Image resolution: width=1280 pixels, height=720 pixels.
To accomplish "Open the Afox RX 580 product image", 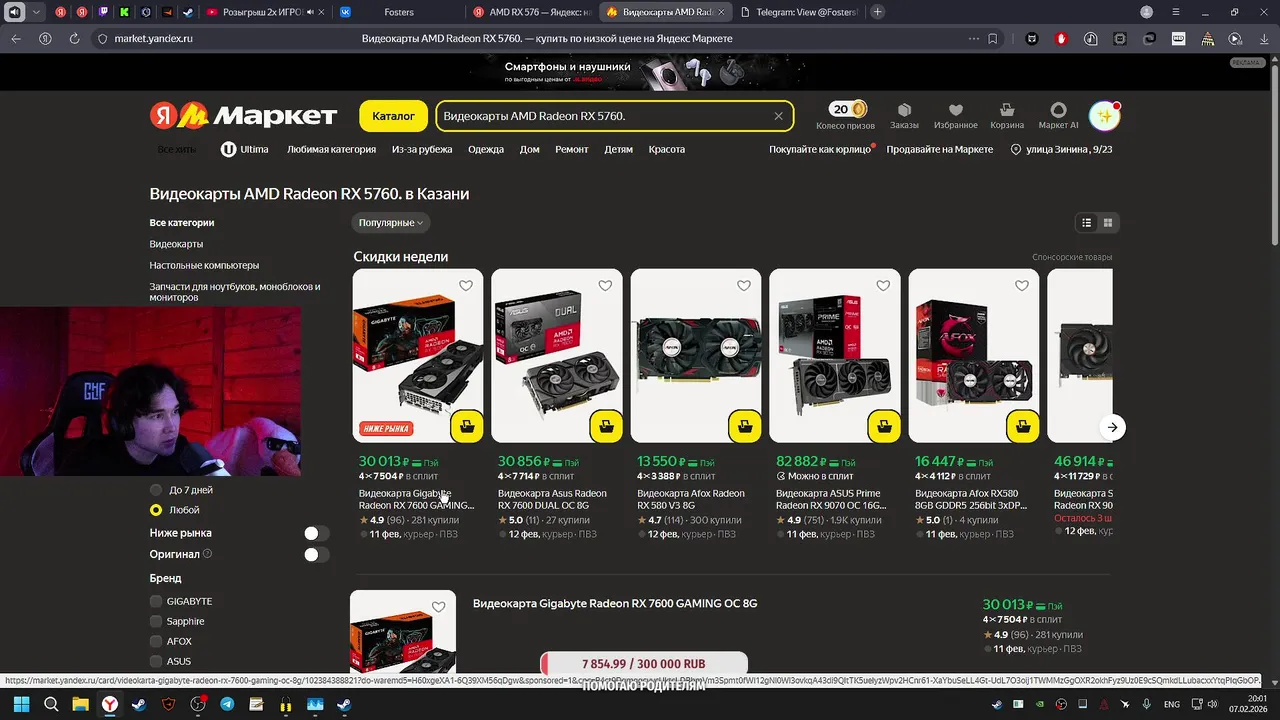I will (696, 355).
